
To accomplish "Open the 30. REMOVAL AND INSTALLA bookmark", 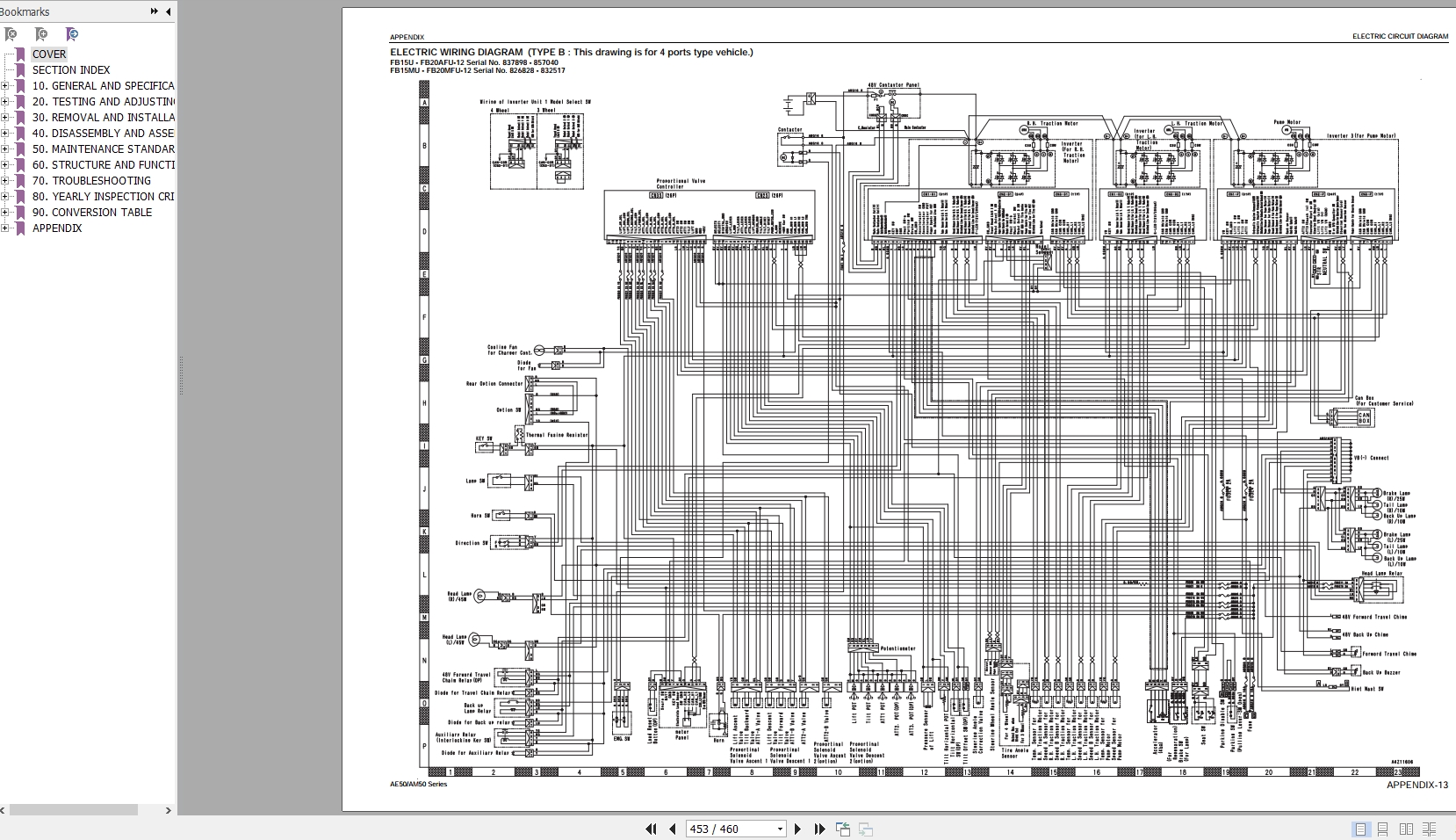I will tap(103, 117).
